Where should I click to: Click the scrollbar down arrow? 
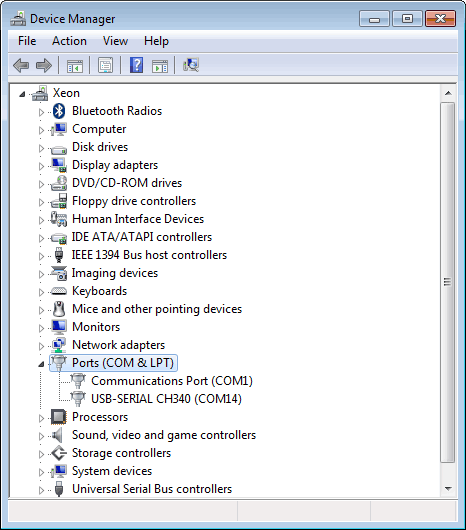click(x=448, y=489)
